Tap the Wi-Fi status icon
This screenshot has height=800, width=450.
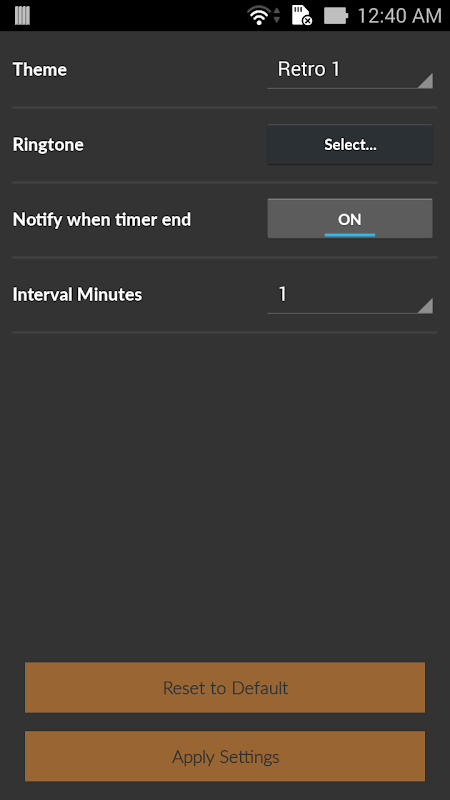(x=259, y=15)
